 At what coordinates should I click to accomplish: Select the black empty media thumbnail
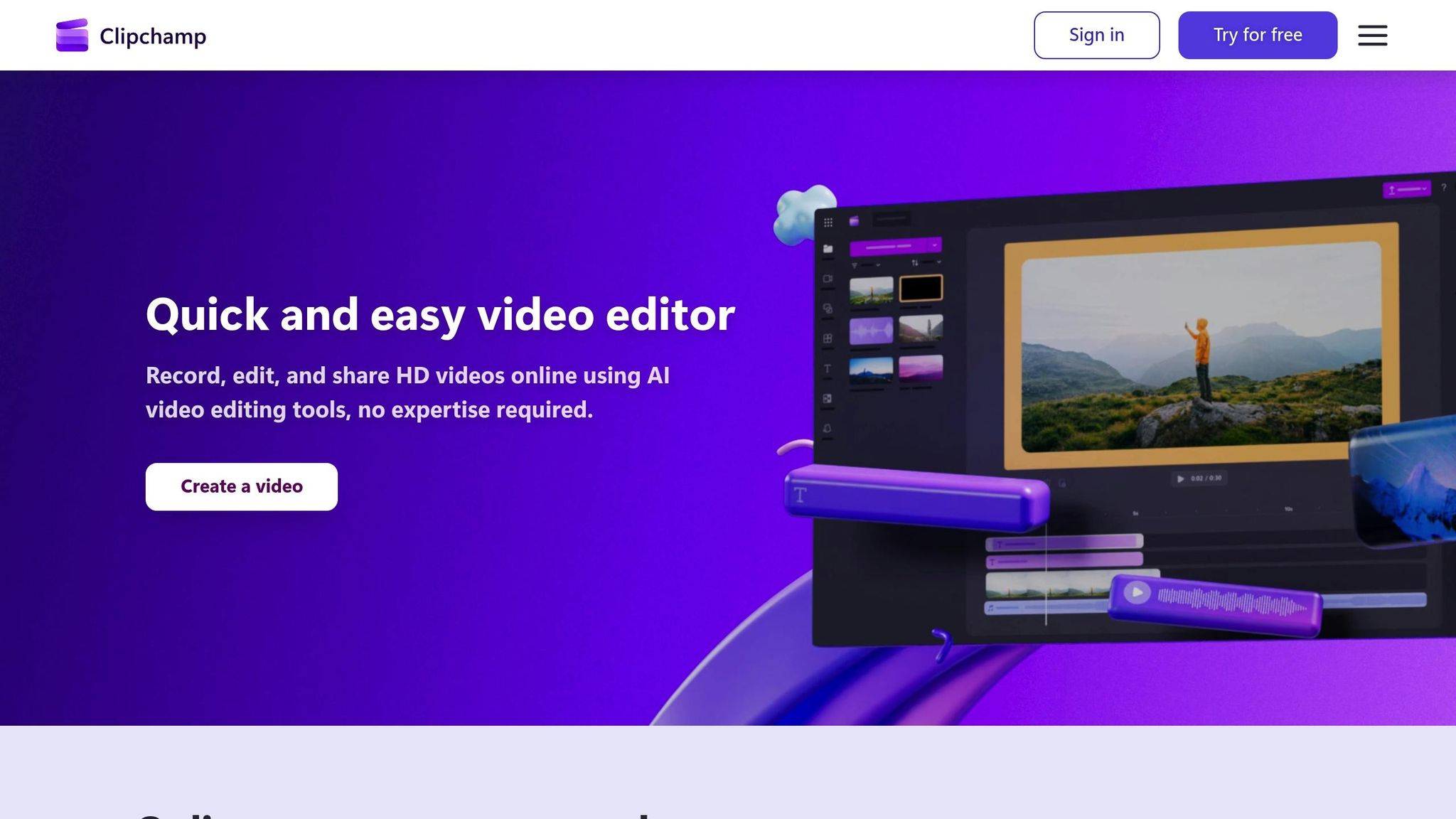pos(922,289)
